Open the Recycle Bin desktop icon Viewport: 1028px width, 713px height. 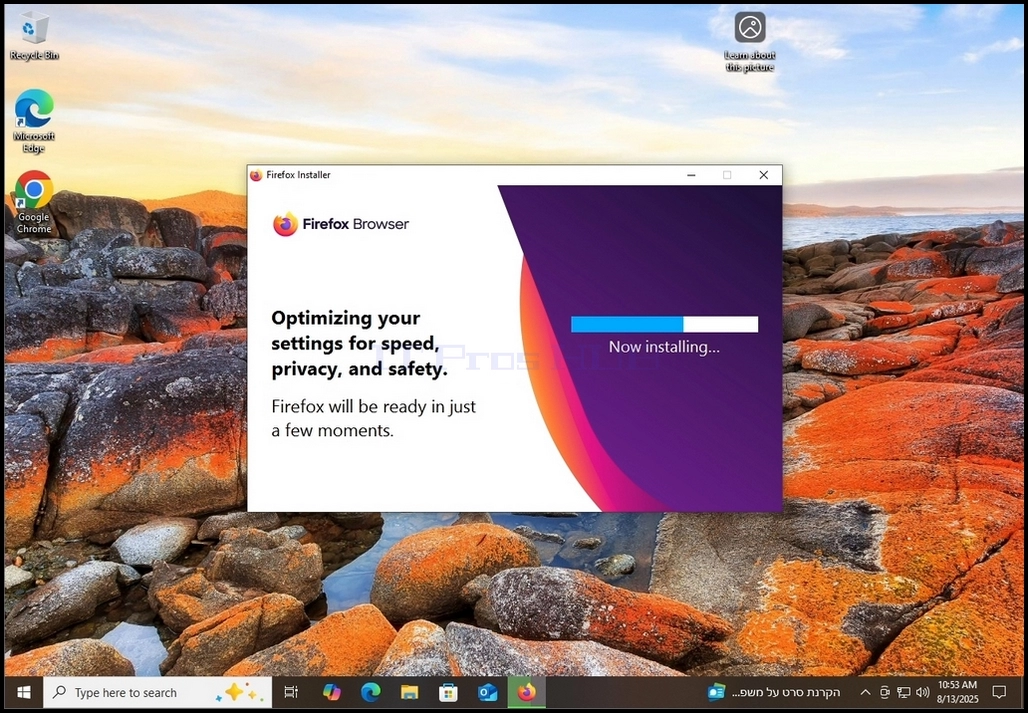click(x=34, y=35)
